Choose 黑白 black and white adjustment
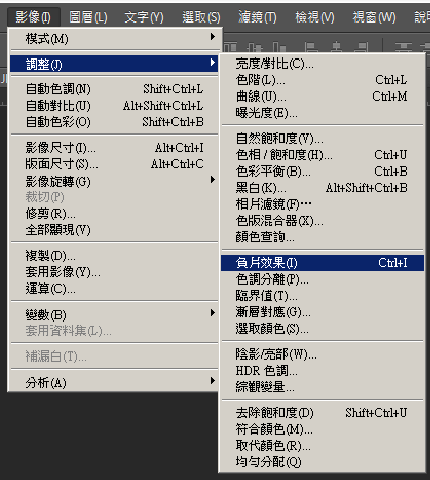This screenshot has height=480, width=430. tap(322, 188)
